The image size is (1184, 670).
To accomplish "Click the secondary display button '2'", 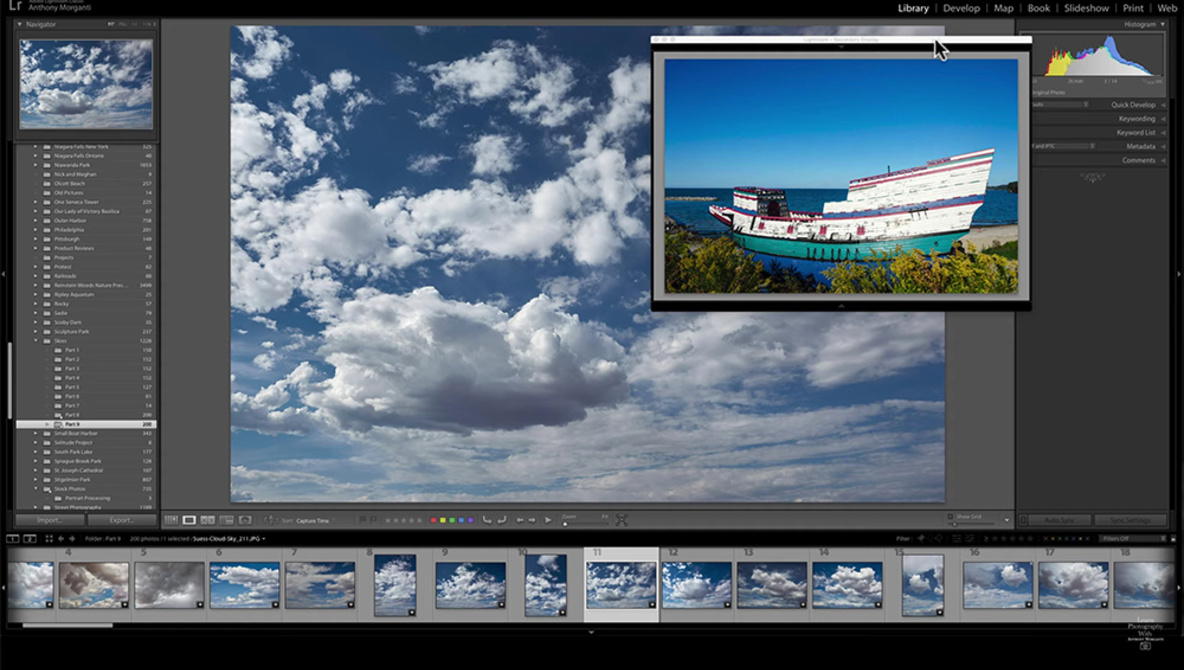I will coord(30,539).
